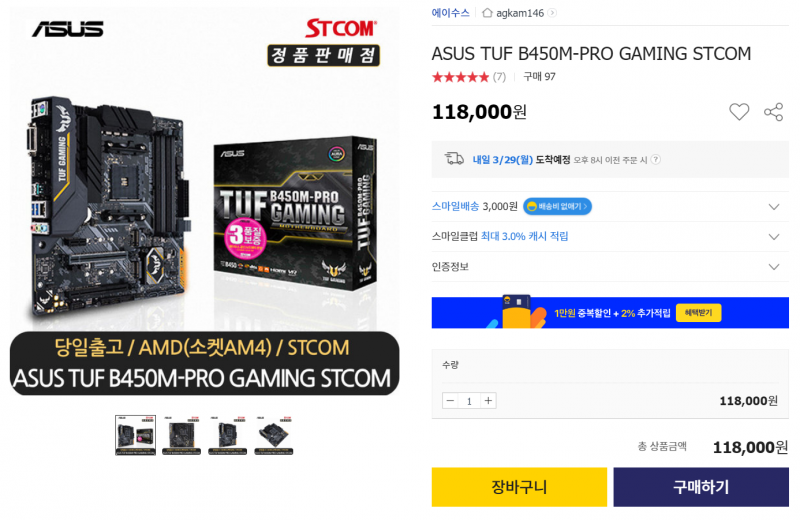This screenshot has height=520, width=800.
Task: Add item to cart with 장바구니
Action: [519, 487]
